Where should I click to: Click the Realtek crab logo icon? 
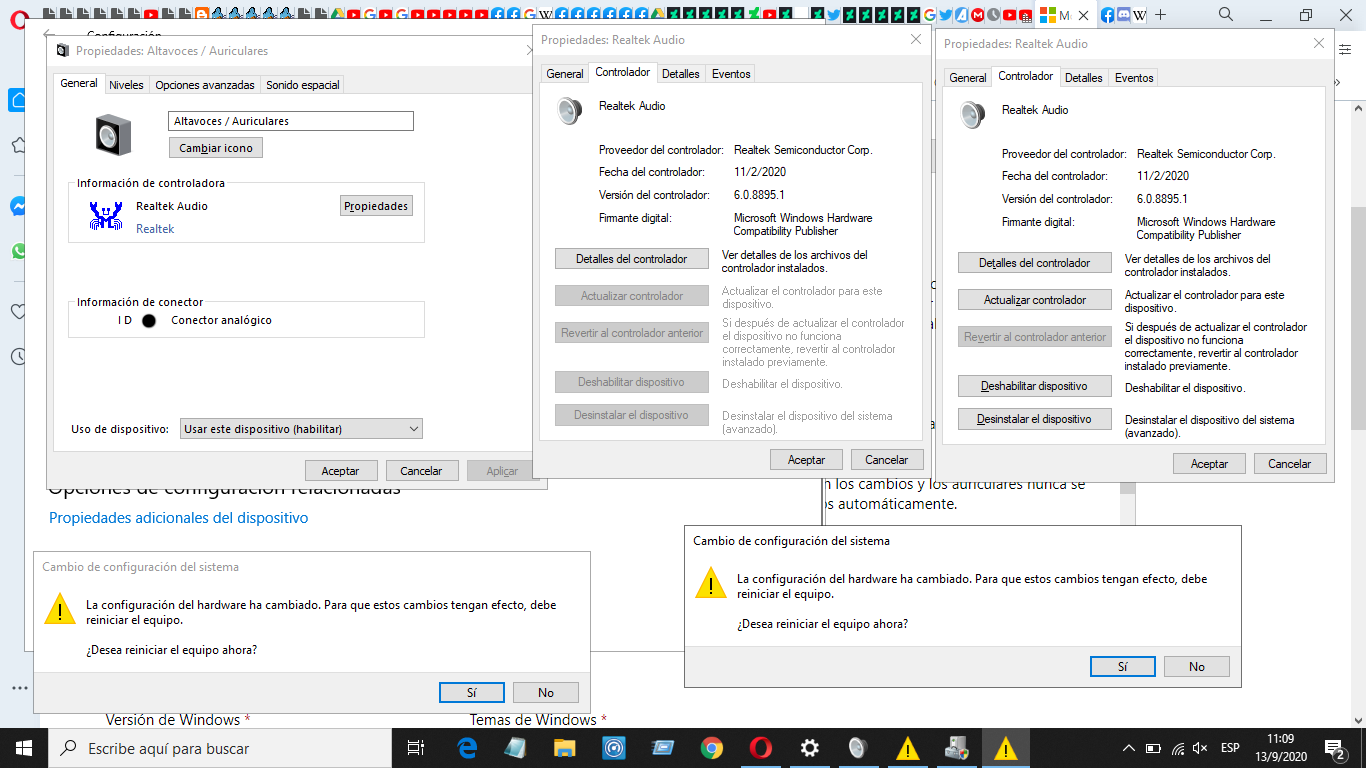(x=104, y=217)
